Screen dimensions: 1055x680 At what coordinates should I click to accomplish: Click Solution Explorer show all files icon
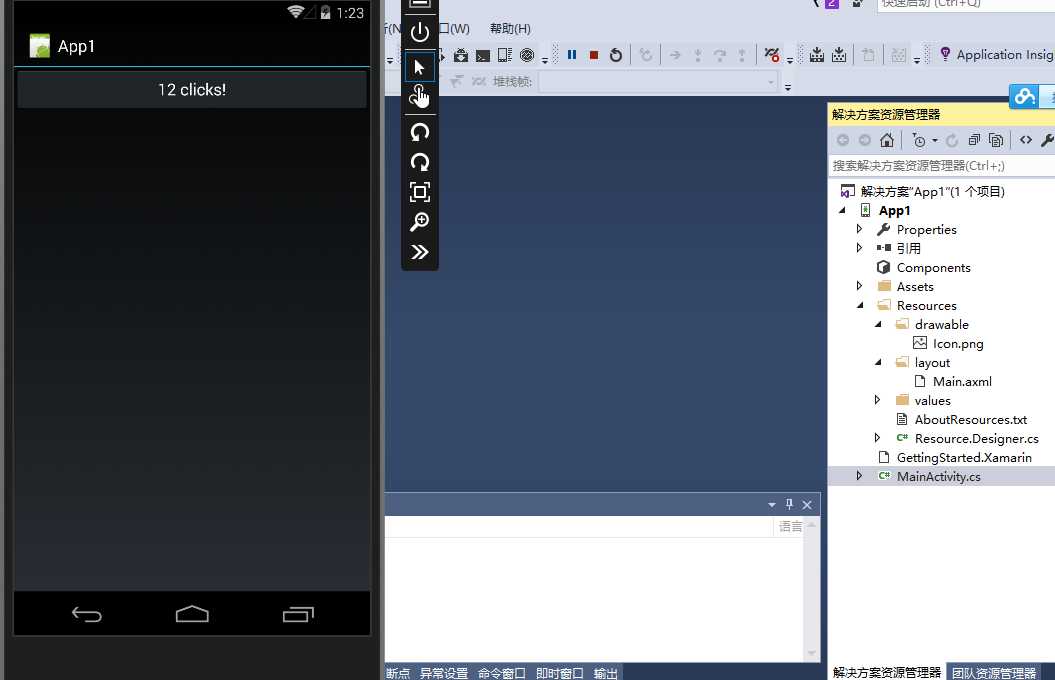(996, 140)
